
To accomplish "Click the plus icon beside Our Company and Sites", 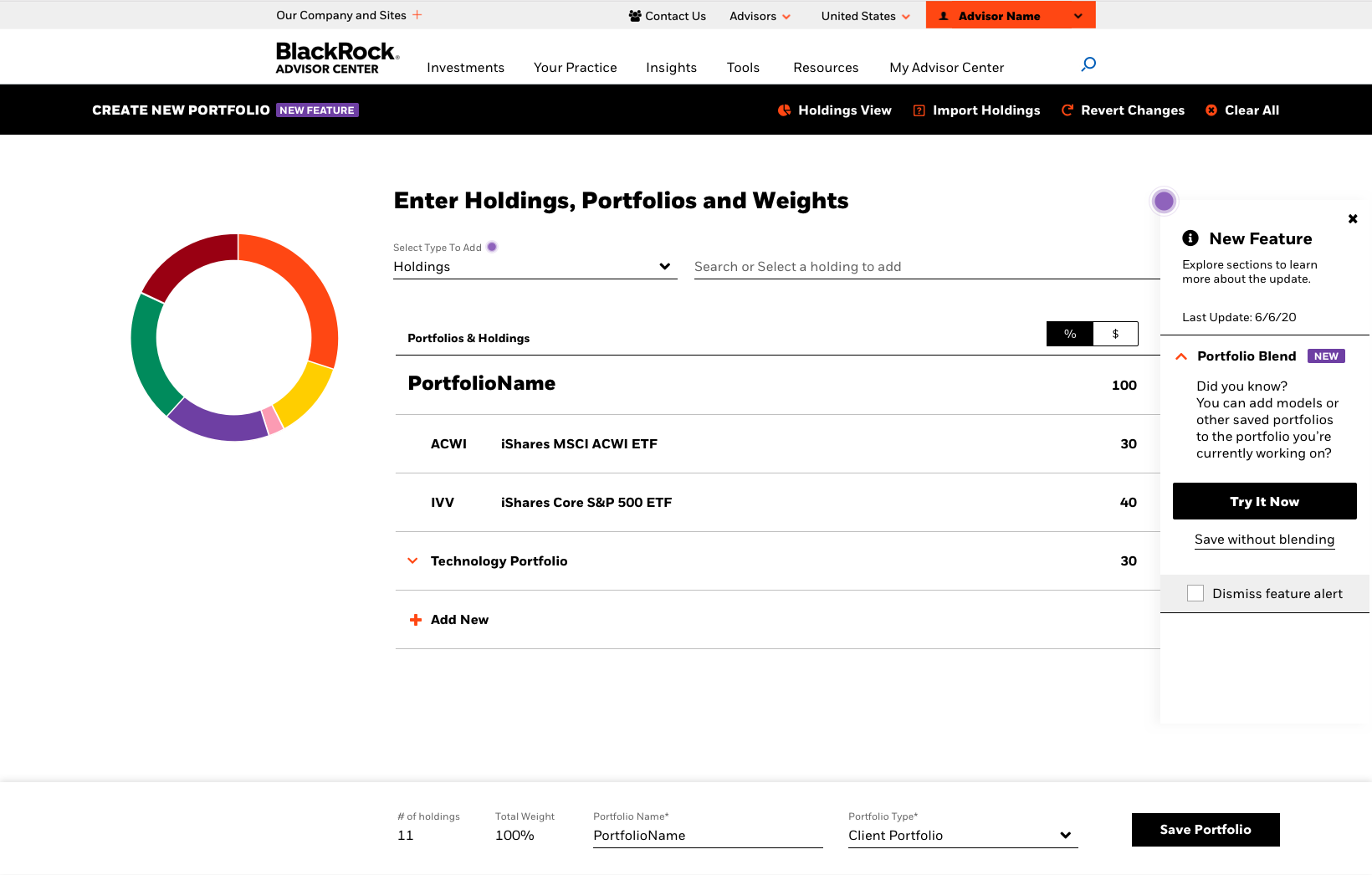I will (x=417, y=15).
